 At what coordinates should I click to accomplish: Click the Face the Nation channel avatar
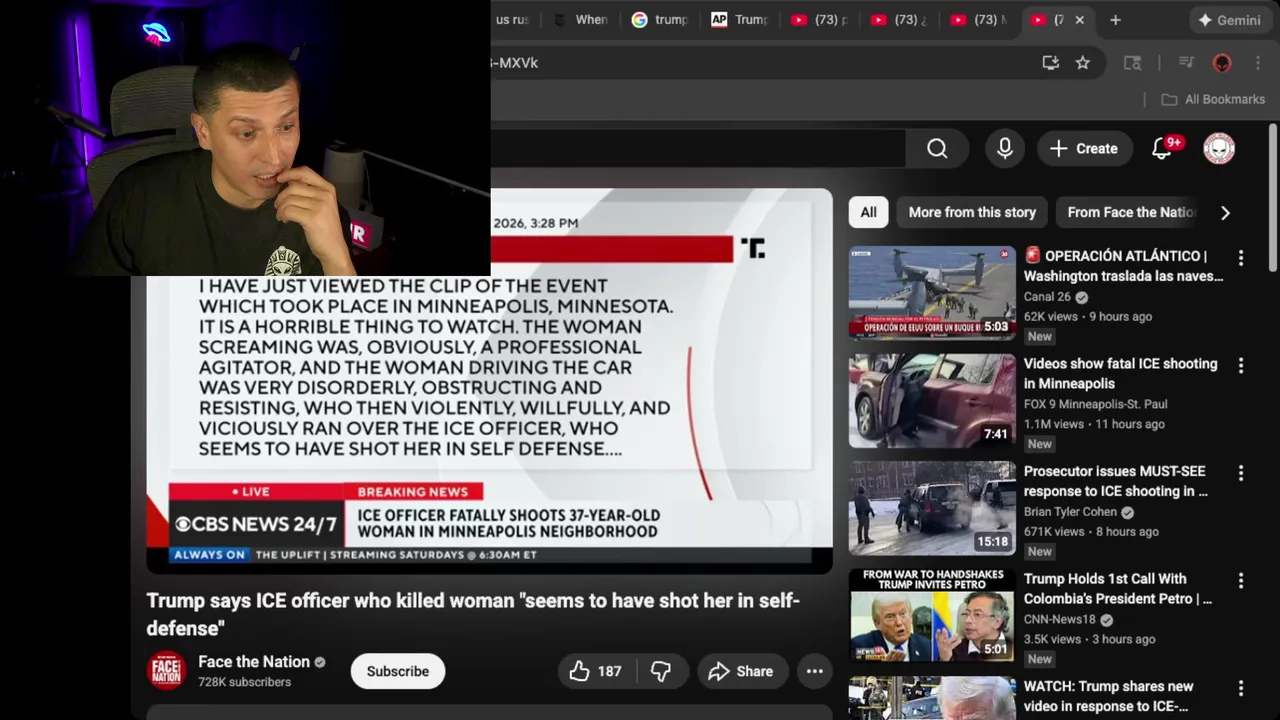(x=167, y=671)
